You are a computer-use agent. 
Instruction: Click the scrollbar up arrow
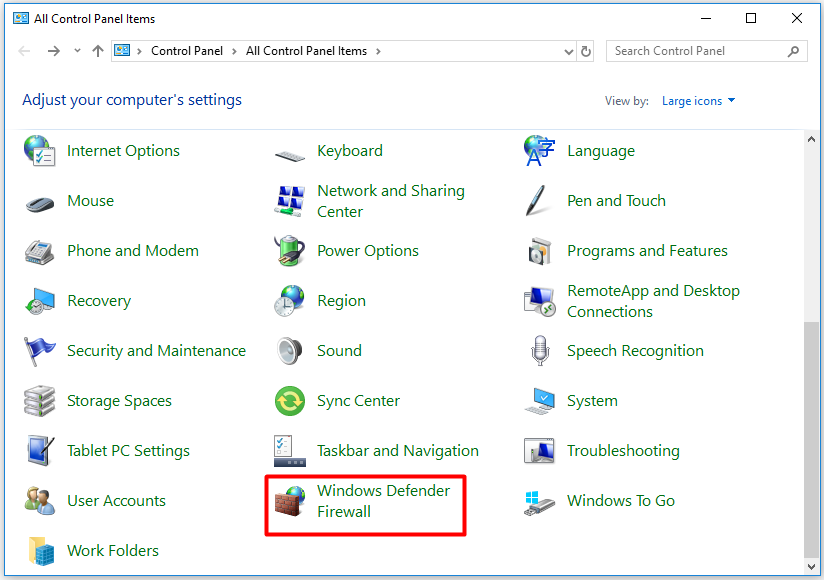click(811, 139)
